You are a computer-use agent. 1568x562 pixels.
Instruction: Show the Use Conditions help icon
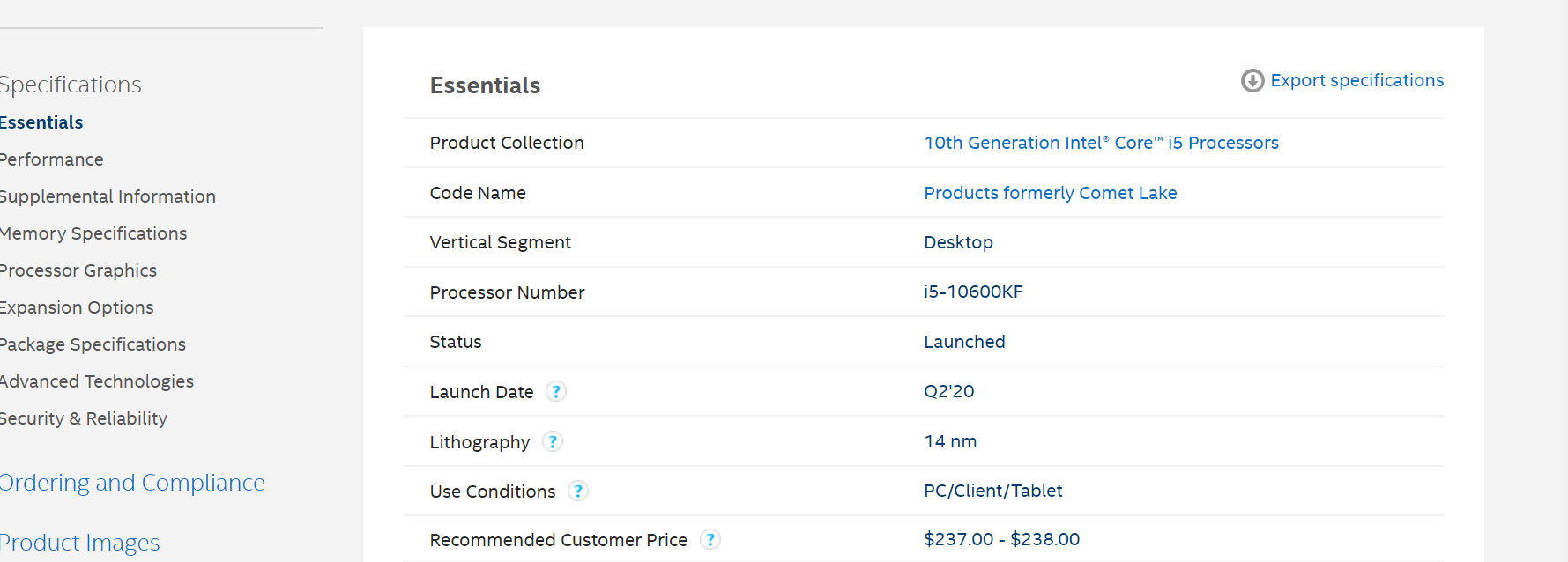point(577,492)
